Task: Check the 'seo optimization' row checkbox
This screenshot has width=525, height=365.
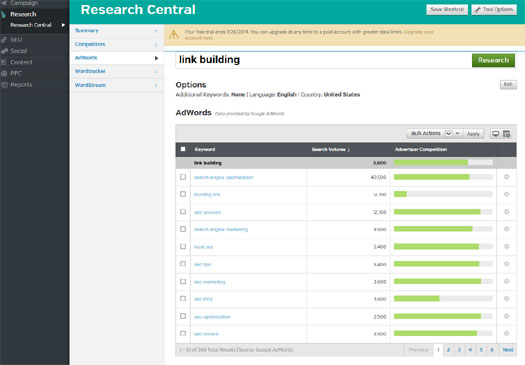Action: coord(183,316)
